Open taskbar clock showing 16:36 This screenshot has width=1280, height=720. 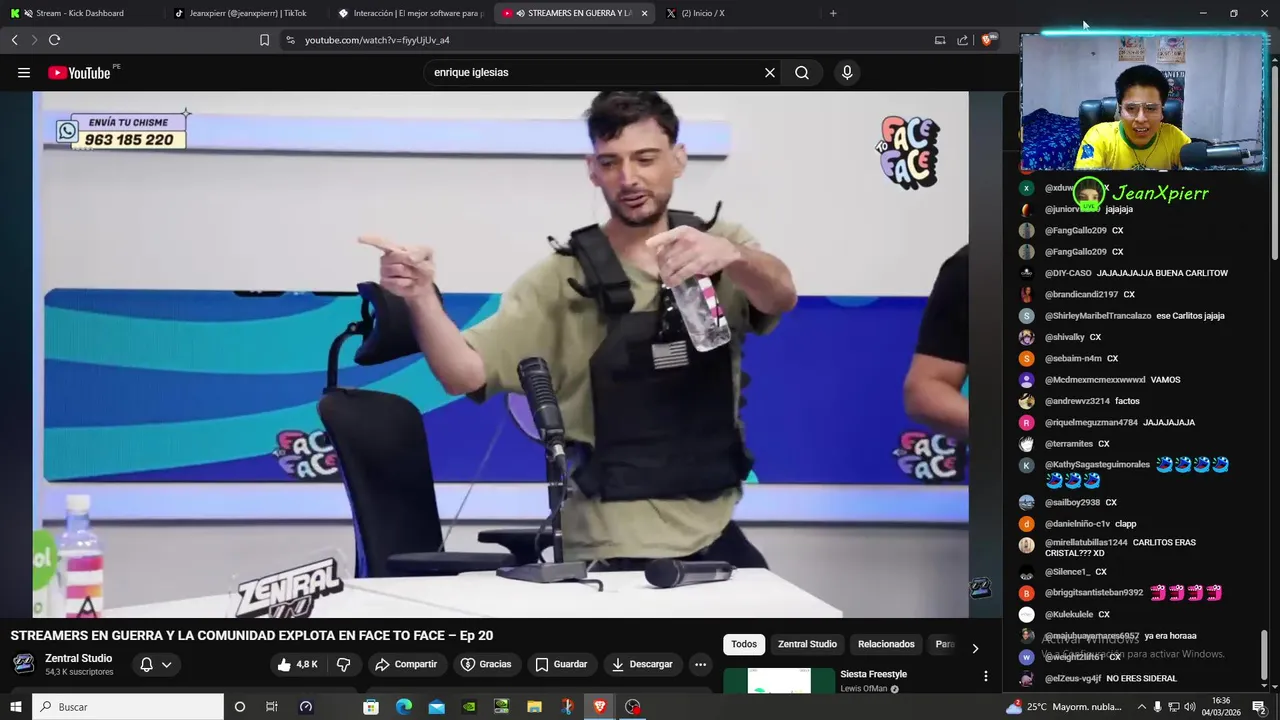pos(1221,707)
